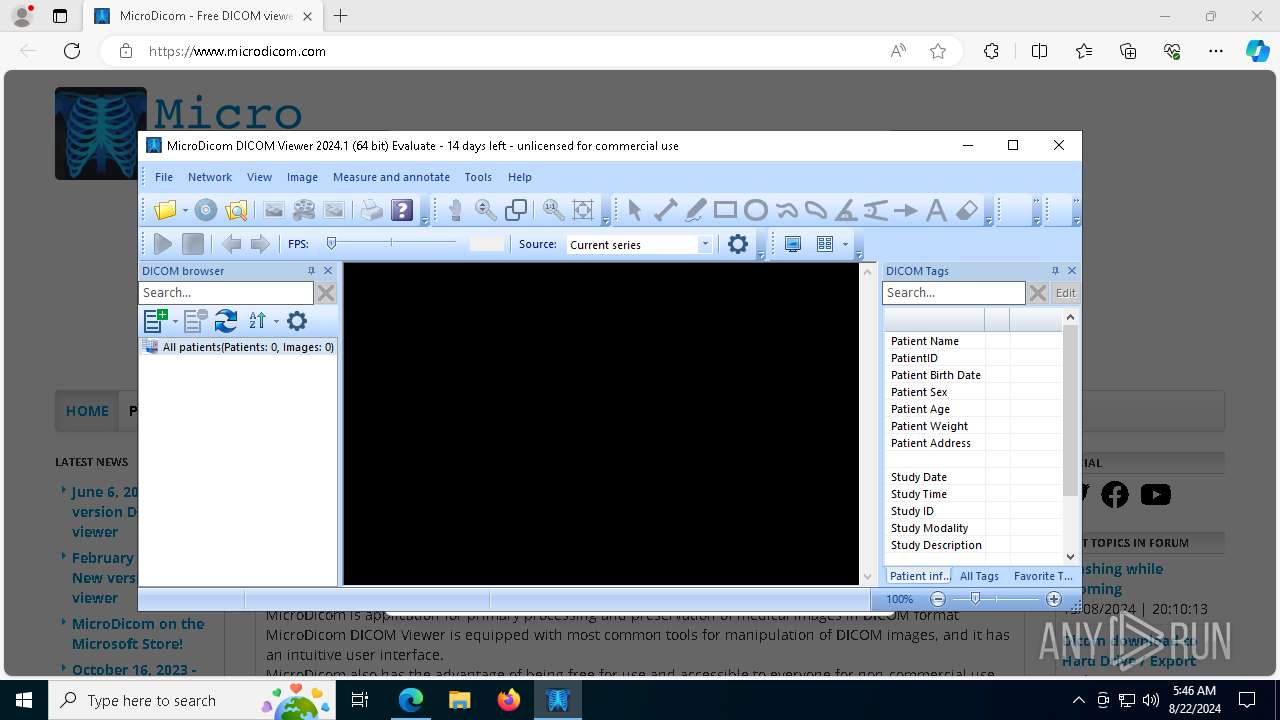Clear the DICOM browser search
Screen dimensions: 1280x720
[326, 293]
